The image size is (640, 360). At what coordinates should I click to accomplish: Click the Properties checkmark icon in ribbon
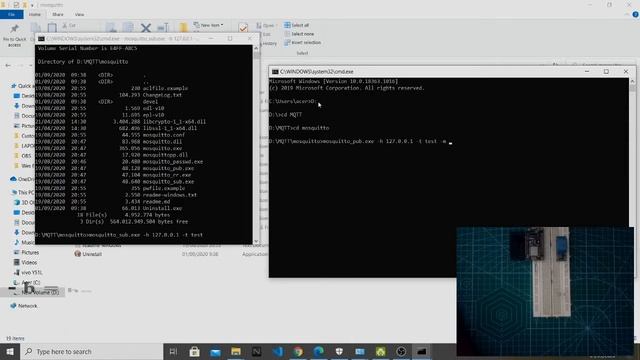[243, 27]
